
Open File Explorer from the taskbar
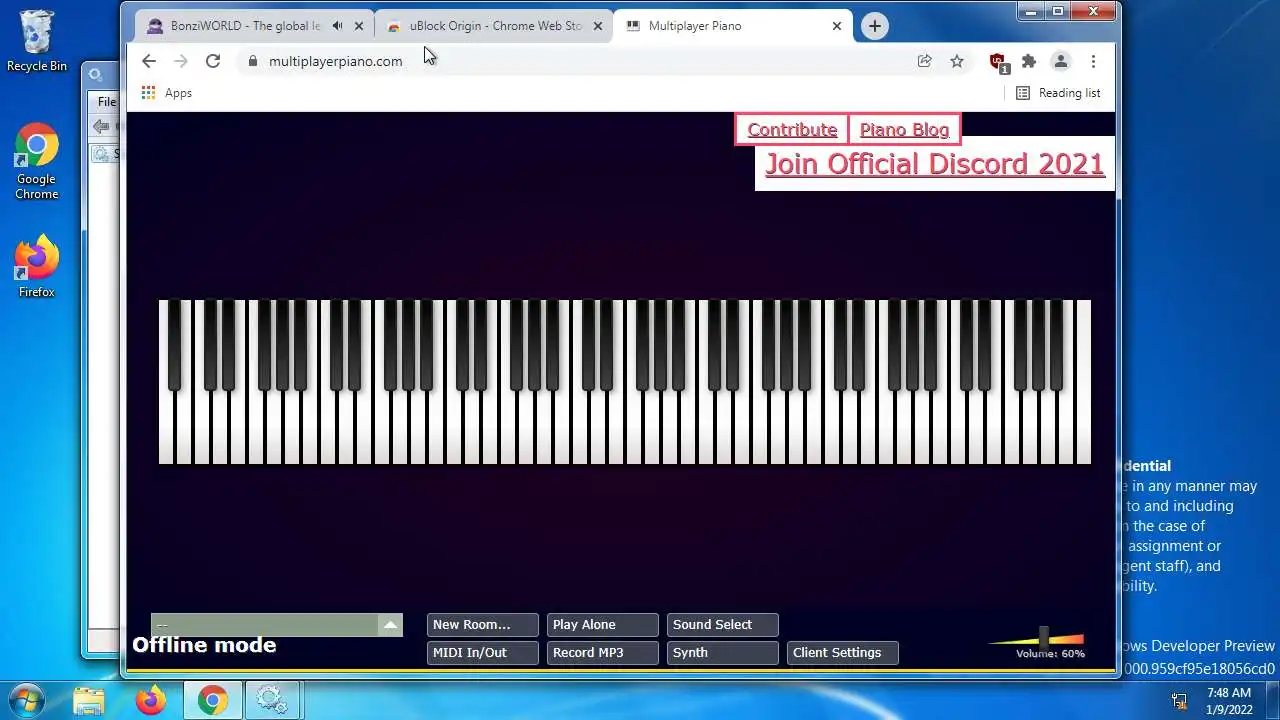coord(89,700)
